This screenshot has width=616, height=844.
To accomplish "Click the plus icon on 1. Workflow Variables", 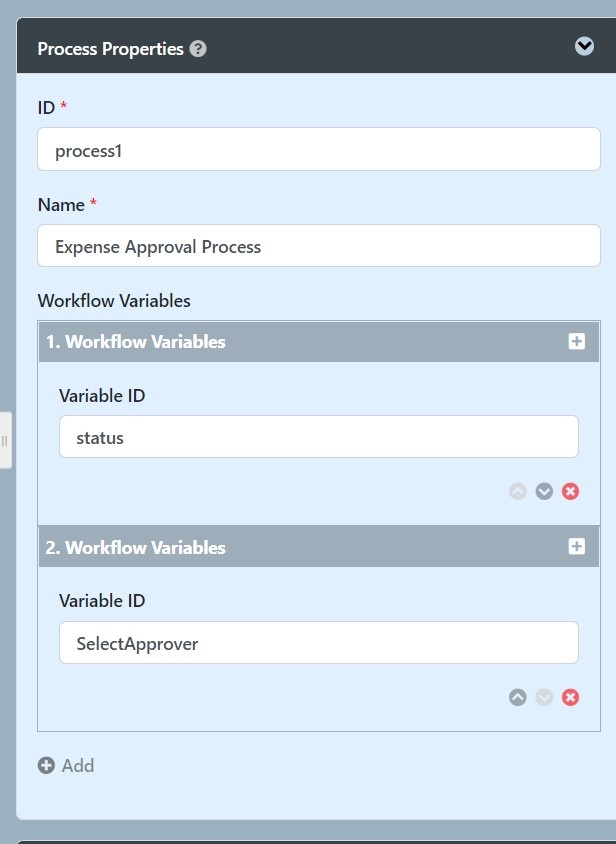I will (x=577, y=341).
